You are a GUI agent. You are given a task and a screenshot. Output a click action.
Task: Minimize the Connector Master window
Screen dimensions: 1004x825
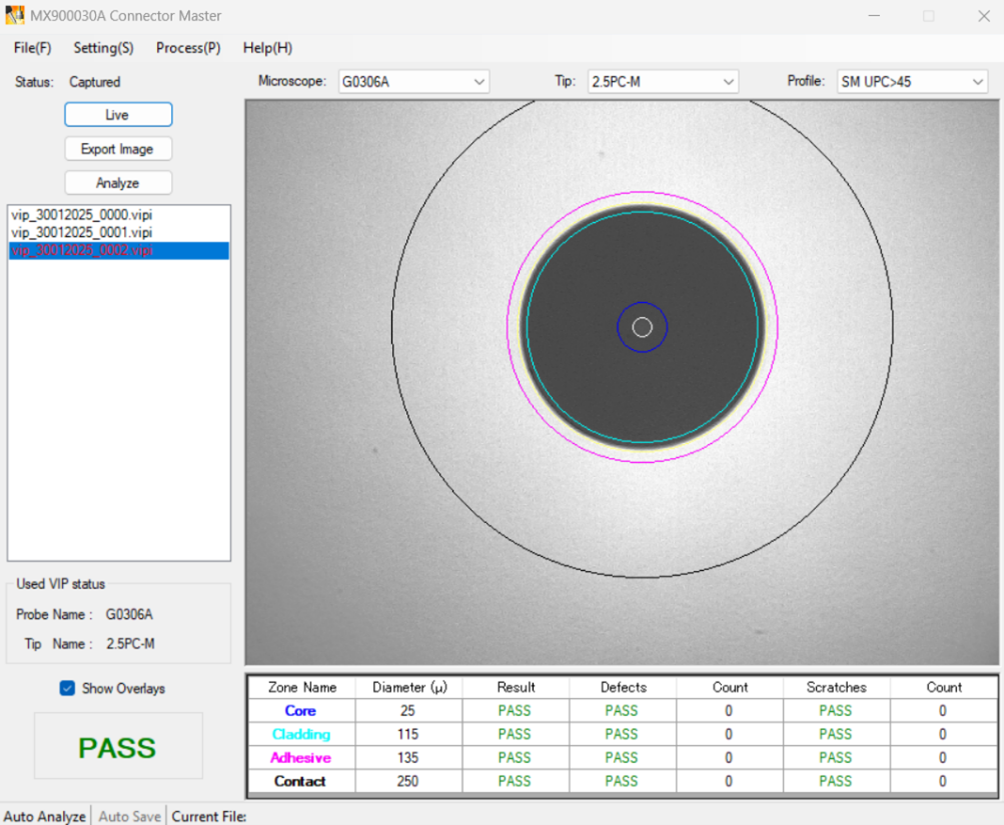click(874, 16)
